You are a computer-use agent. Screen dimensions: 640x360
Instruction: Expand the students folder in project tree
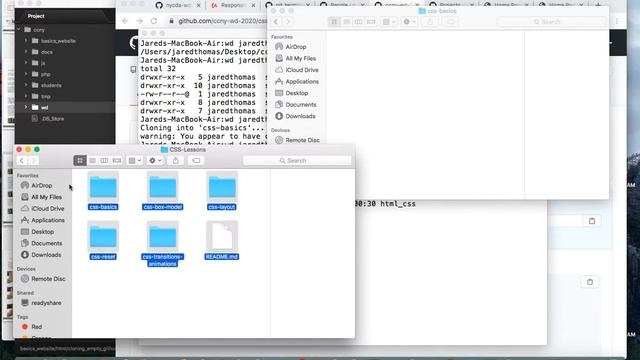coord(26,85)
